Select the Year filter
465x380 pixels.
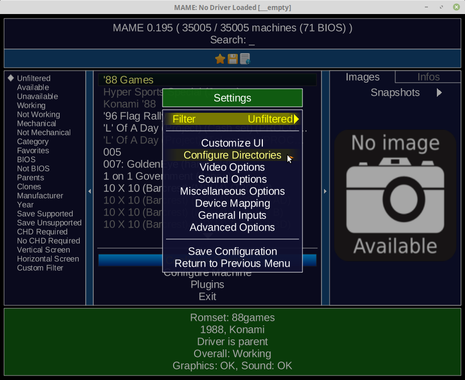(x=25, y=204)
